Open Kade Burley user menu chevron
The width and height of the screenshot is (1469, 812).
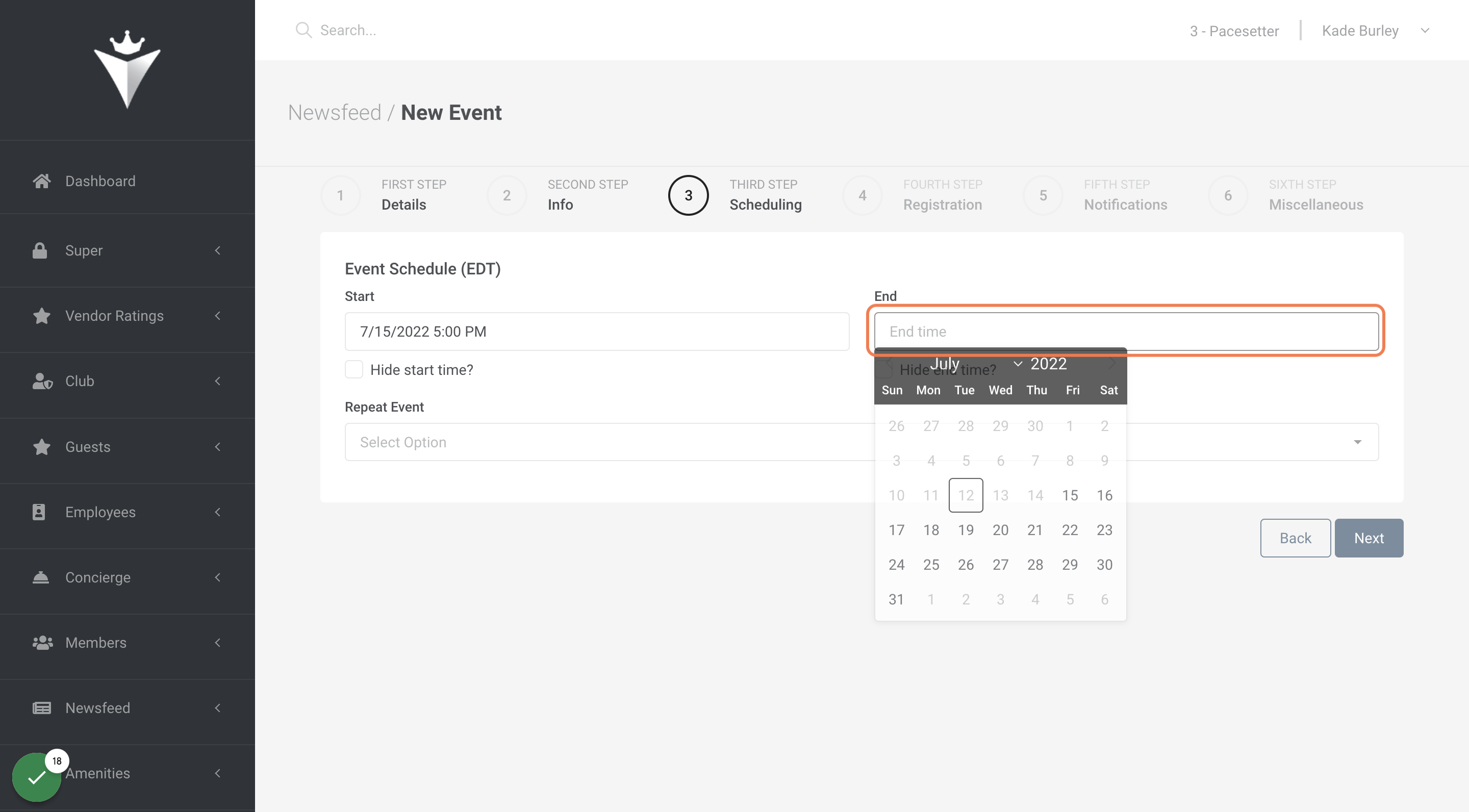1425,30
